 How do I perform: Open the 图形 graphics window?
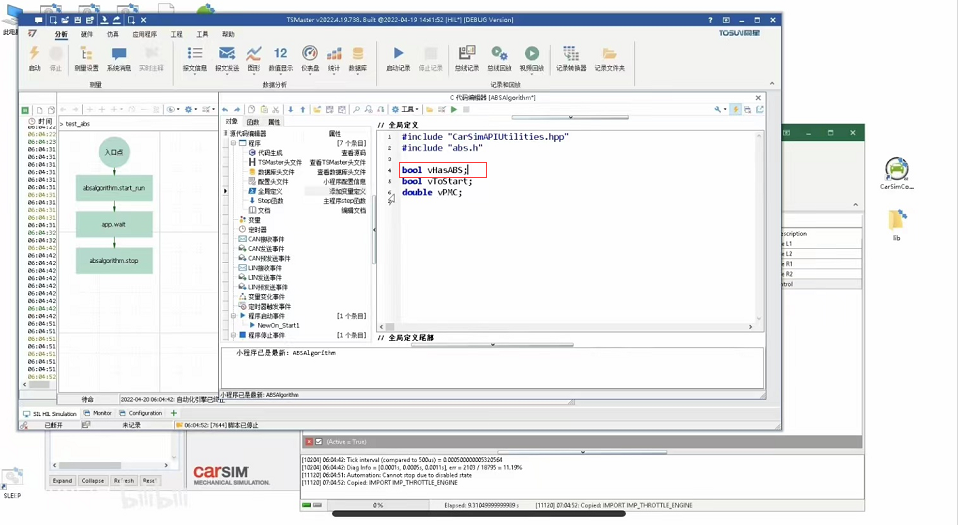254,57
